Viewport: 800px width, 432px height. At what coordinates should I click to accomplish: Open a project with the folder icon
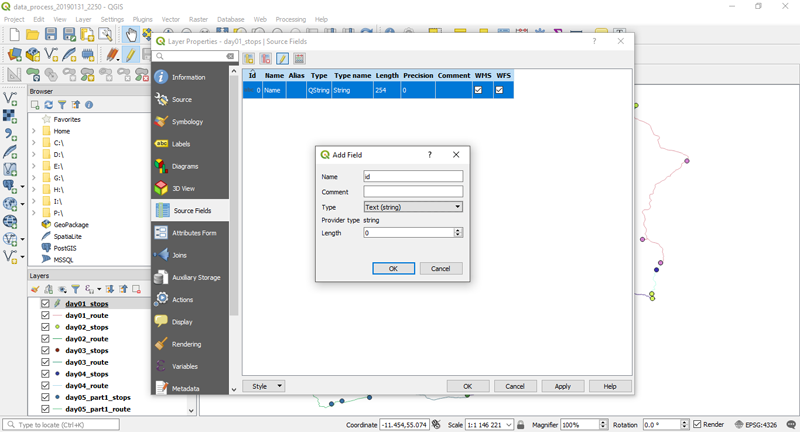pyautogui.click(x=32, y=35)
